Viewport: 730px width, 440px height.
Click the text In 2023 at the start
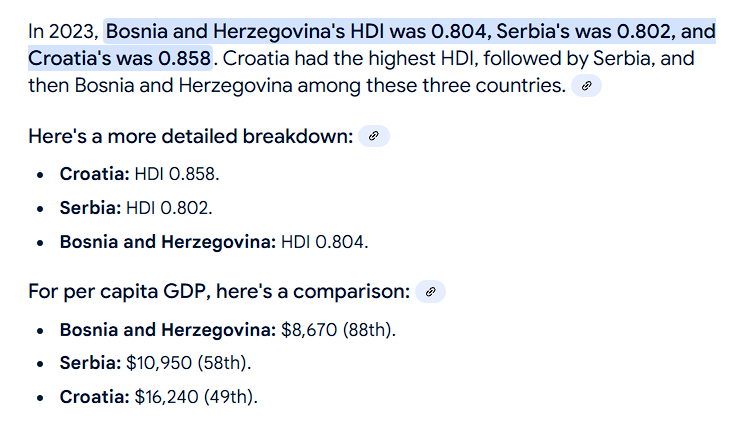[63, 31]
